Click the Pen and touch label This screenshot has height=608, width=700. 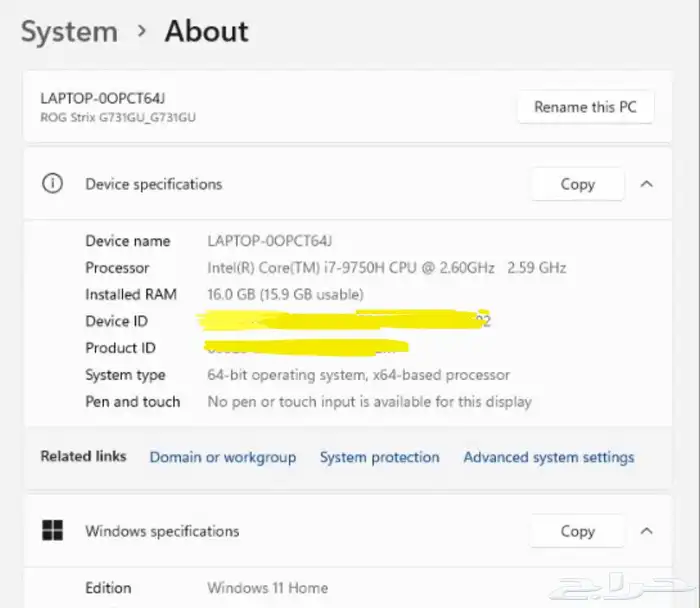(x=133, y=402)
